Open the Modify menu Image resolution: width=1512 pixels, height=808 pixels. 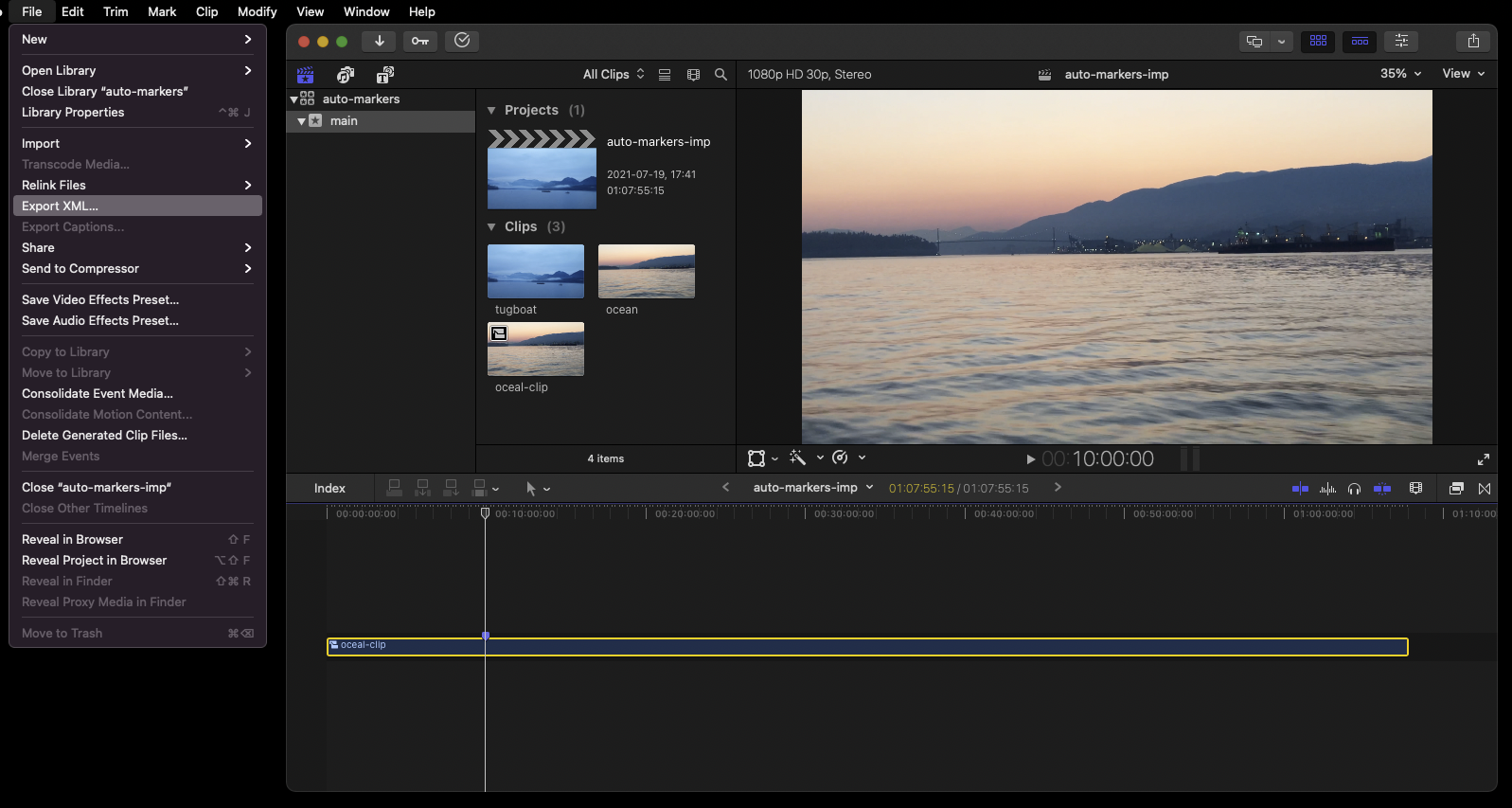pos(257,11)
